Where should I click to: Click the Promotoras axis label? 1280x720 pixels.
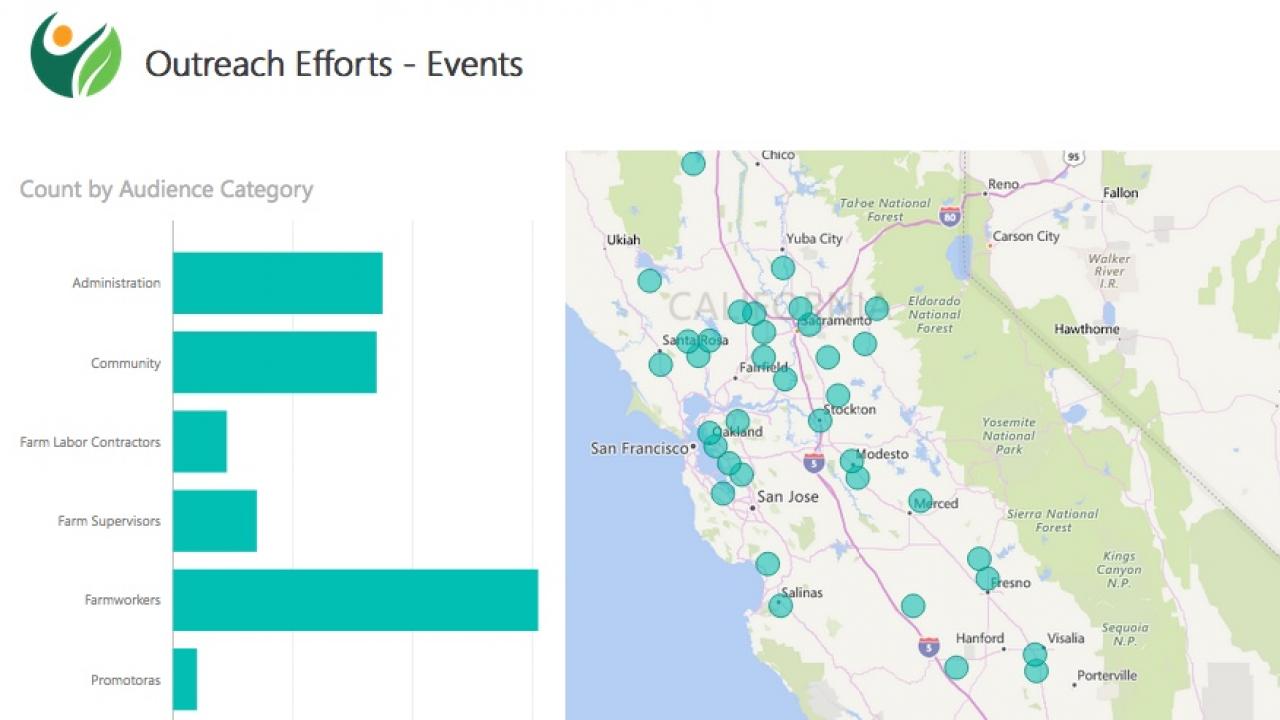point(126,680)
